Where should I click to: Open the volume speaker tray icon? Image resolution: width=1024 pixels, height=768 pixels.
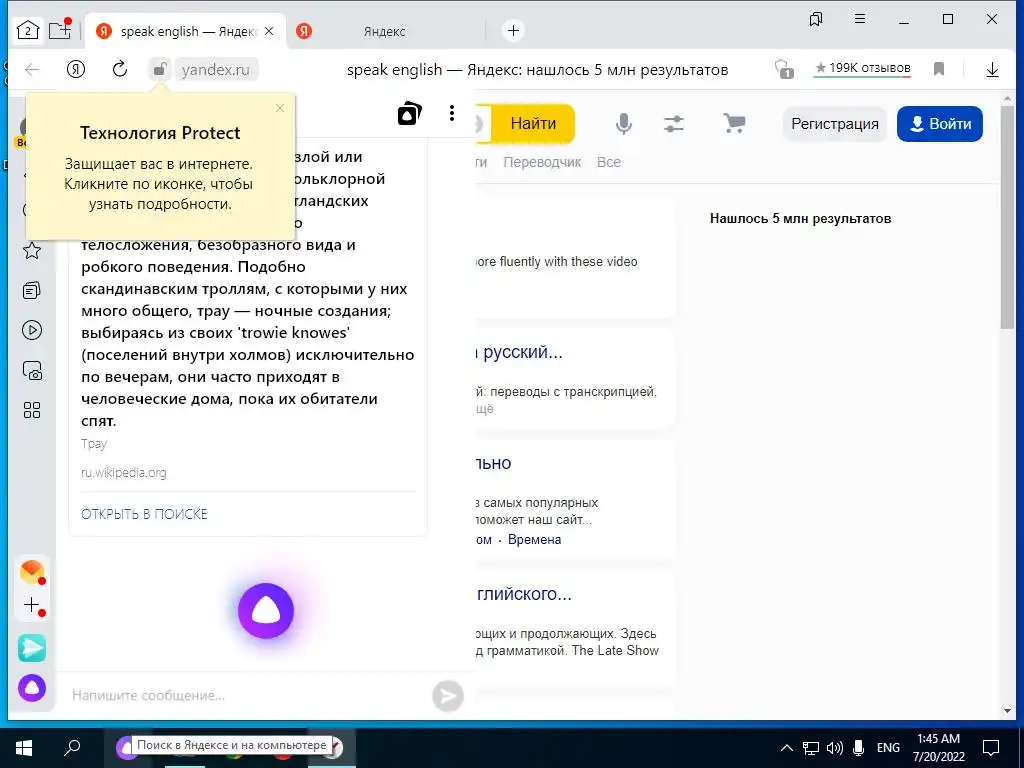coord(835,748)
